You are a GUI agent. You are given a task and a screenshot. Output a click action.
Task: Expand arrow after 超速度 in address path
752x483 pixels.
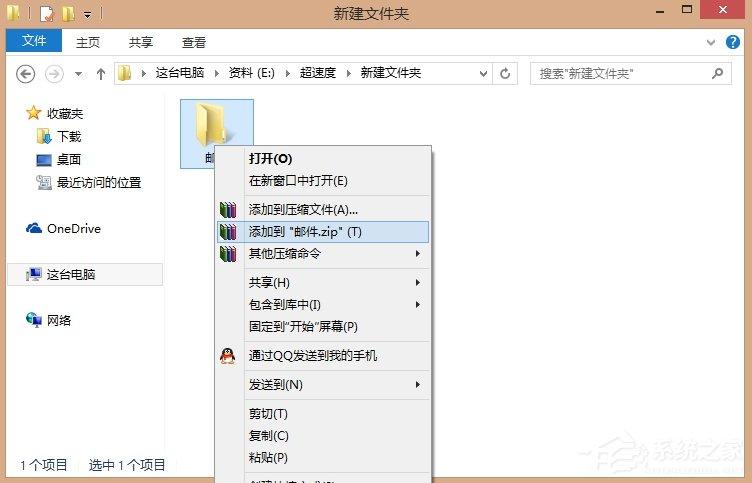click(x=349, y=73)
